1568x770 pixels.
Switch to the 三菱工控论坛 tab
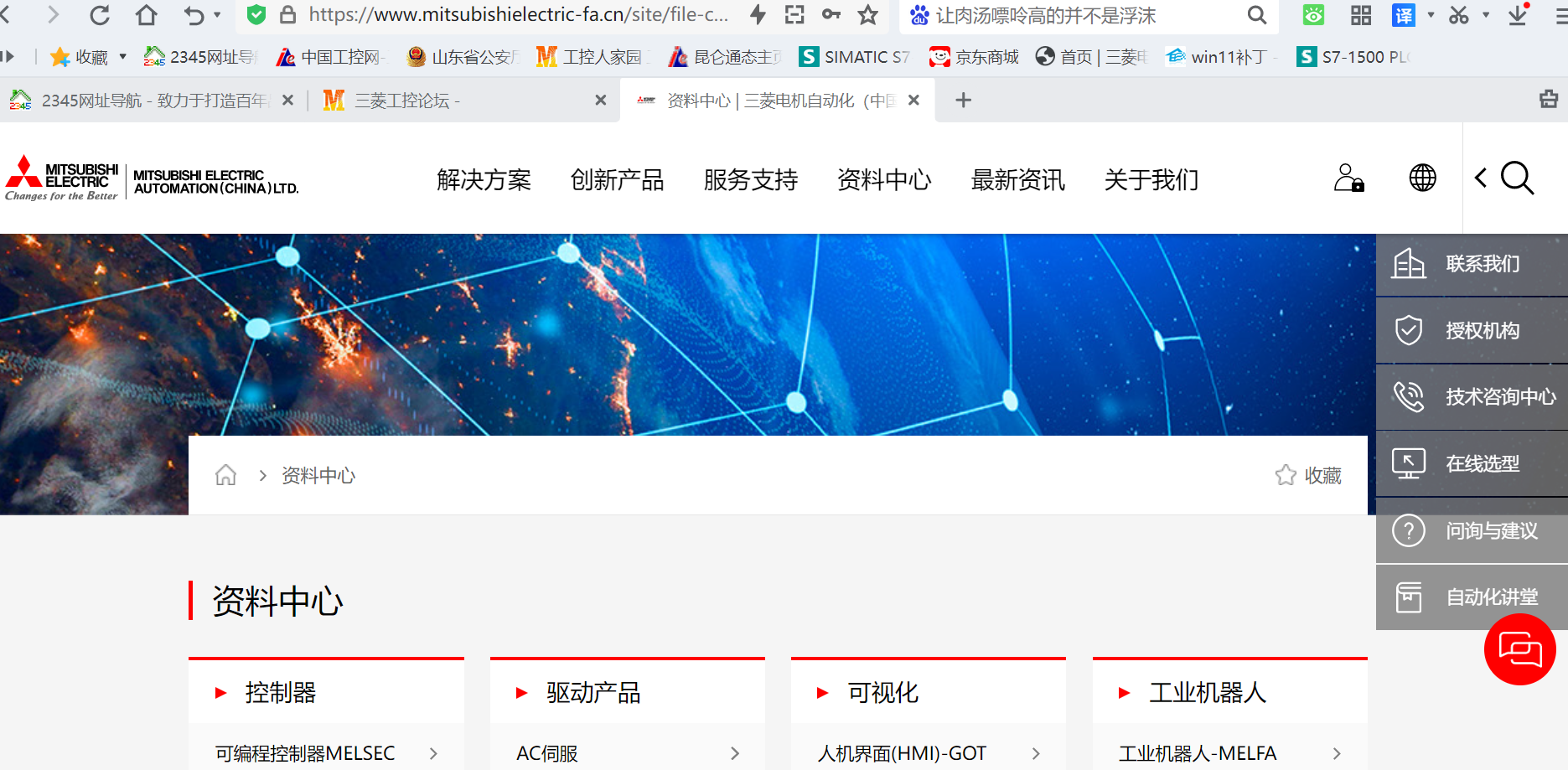pos(453,101)
